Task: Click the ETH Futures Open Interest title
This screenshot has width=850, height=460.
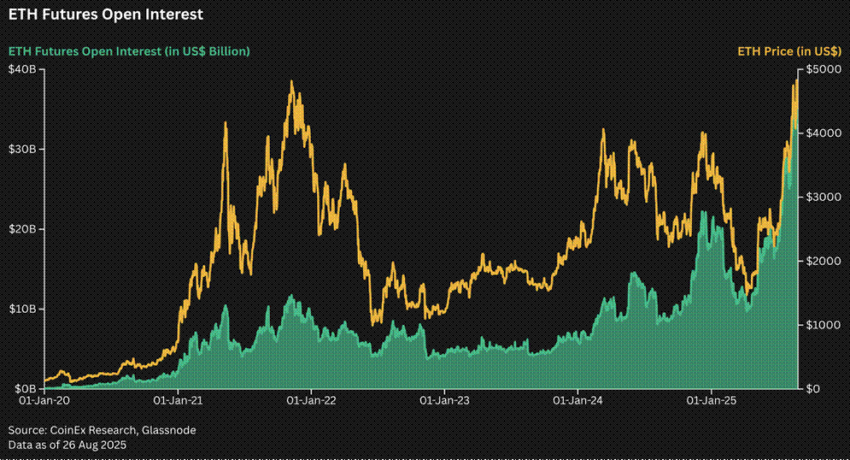Action: (106, 15)
